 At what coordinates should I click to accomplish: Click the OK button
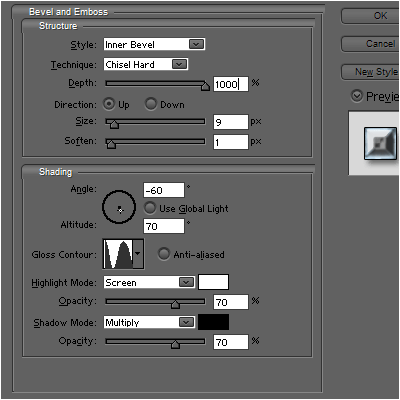[x=370, y=16]
